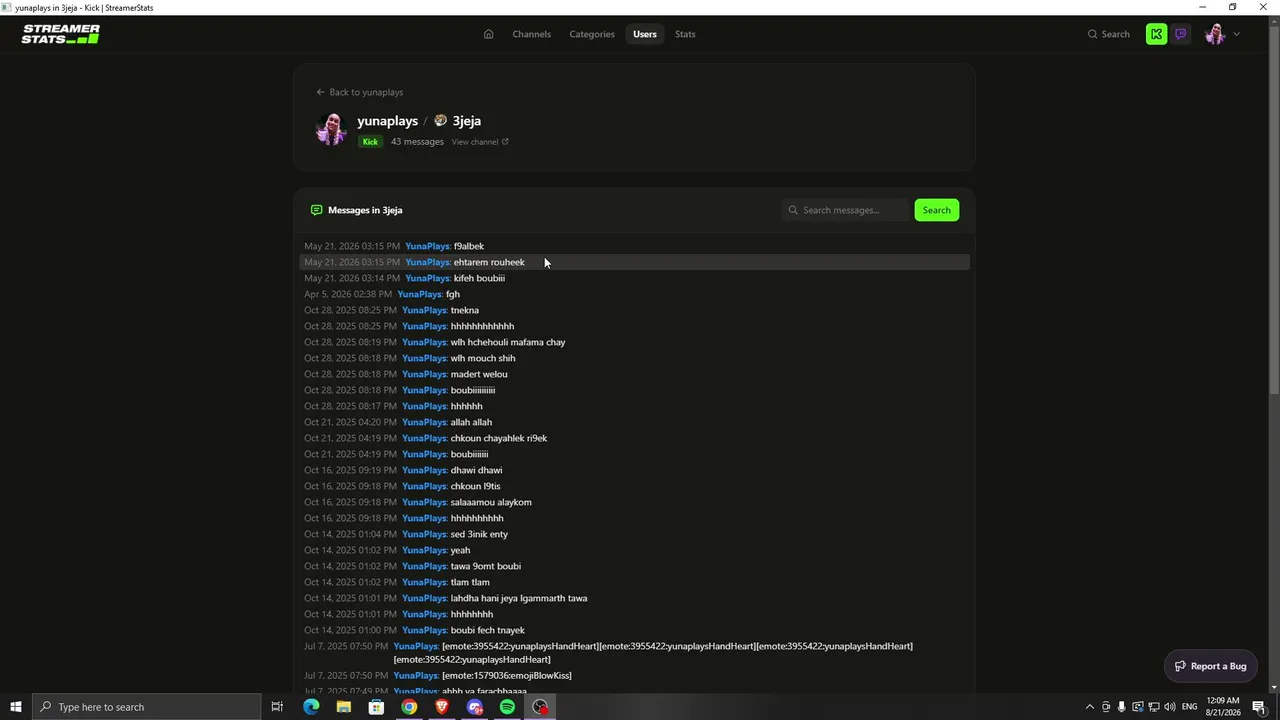
Task: Open Microsoft Store from the taskbar
Action: [376, 707]
